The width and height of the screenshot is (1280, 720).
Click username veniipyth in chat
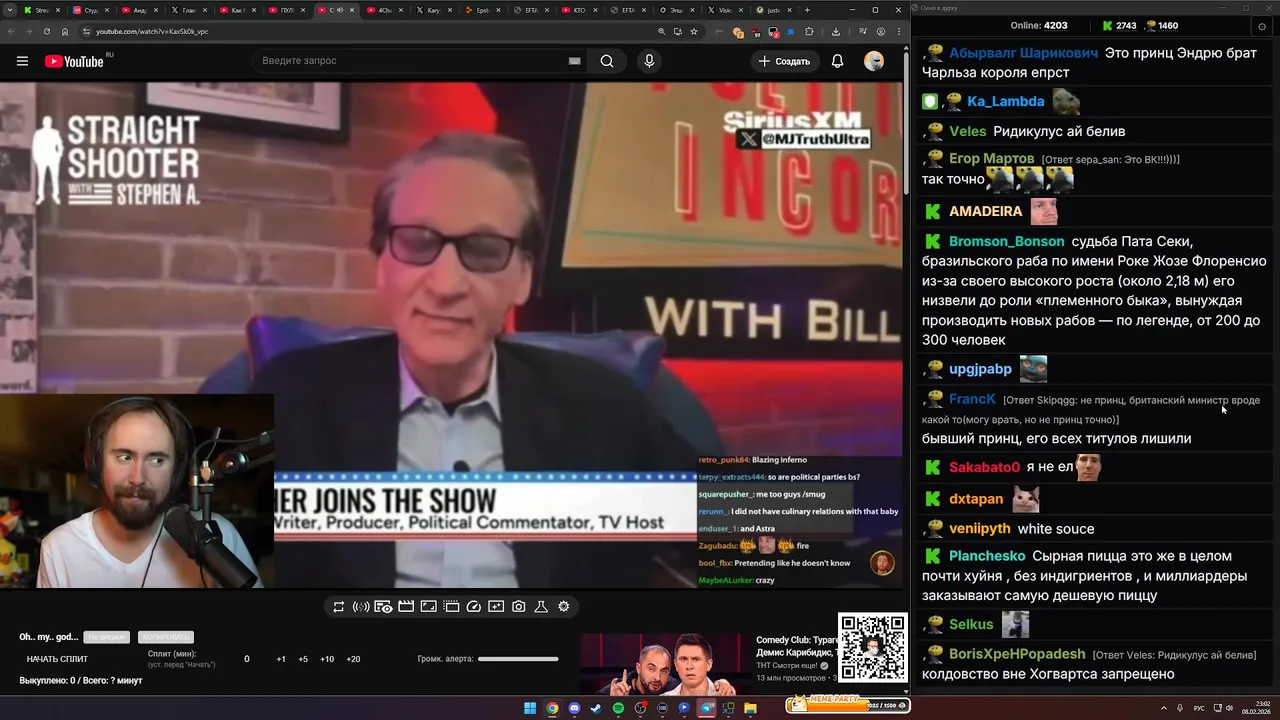click(x=980, y=528)
